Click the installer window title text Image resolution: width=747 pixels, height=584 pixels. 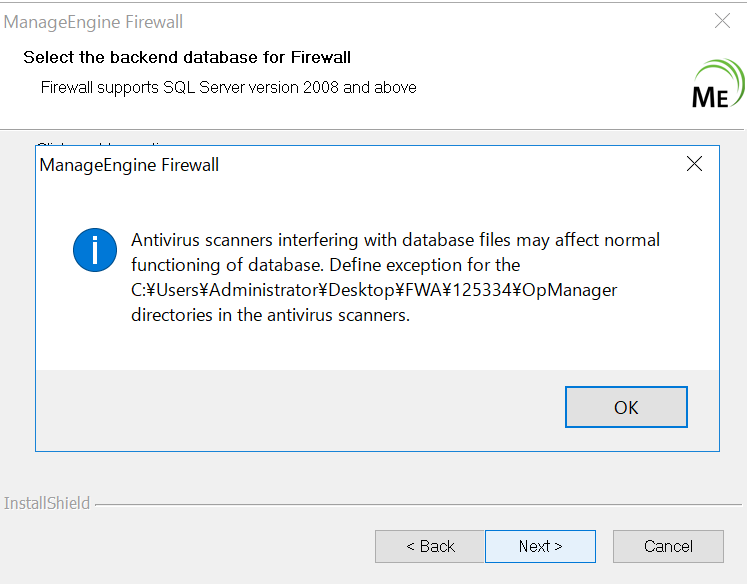(94, 22)
